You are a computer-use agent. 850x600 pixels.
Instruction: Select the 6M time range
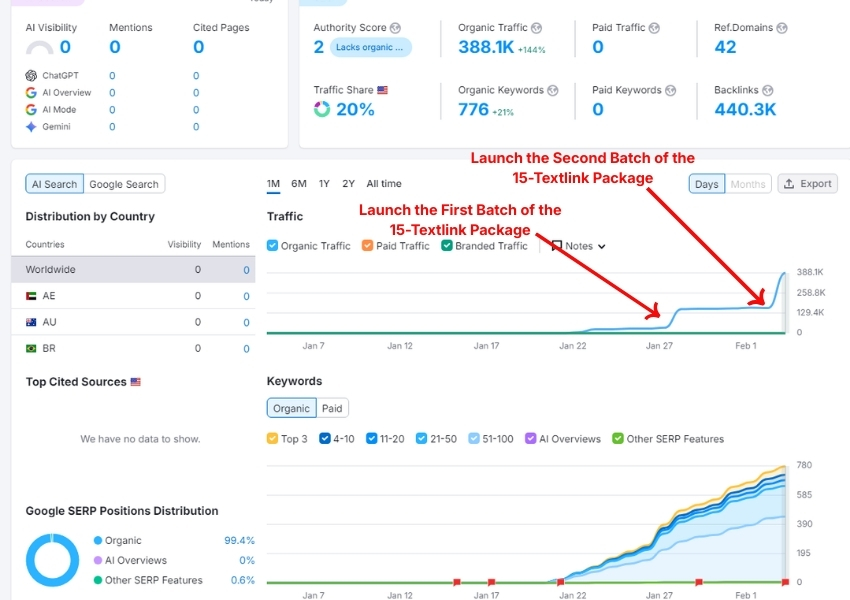point(299,184)
